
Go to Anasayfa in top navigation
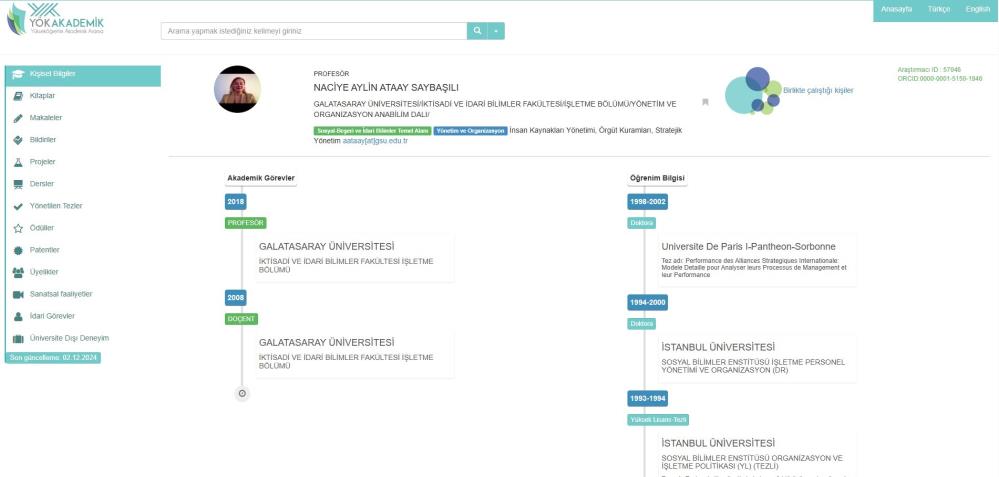pos(895,9)
